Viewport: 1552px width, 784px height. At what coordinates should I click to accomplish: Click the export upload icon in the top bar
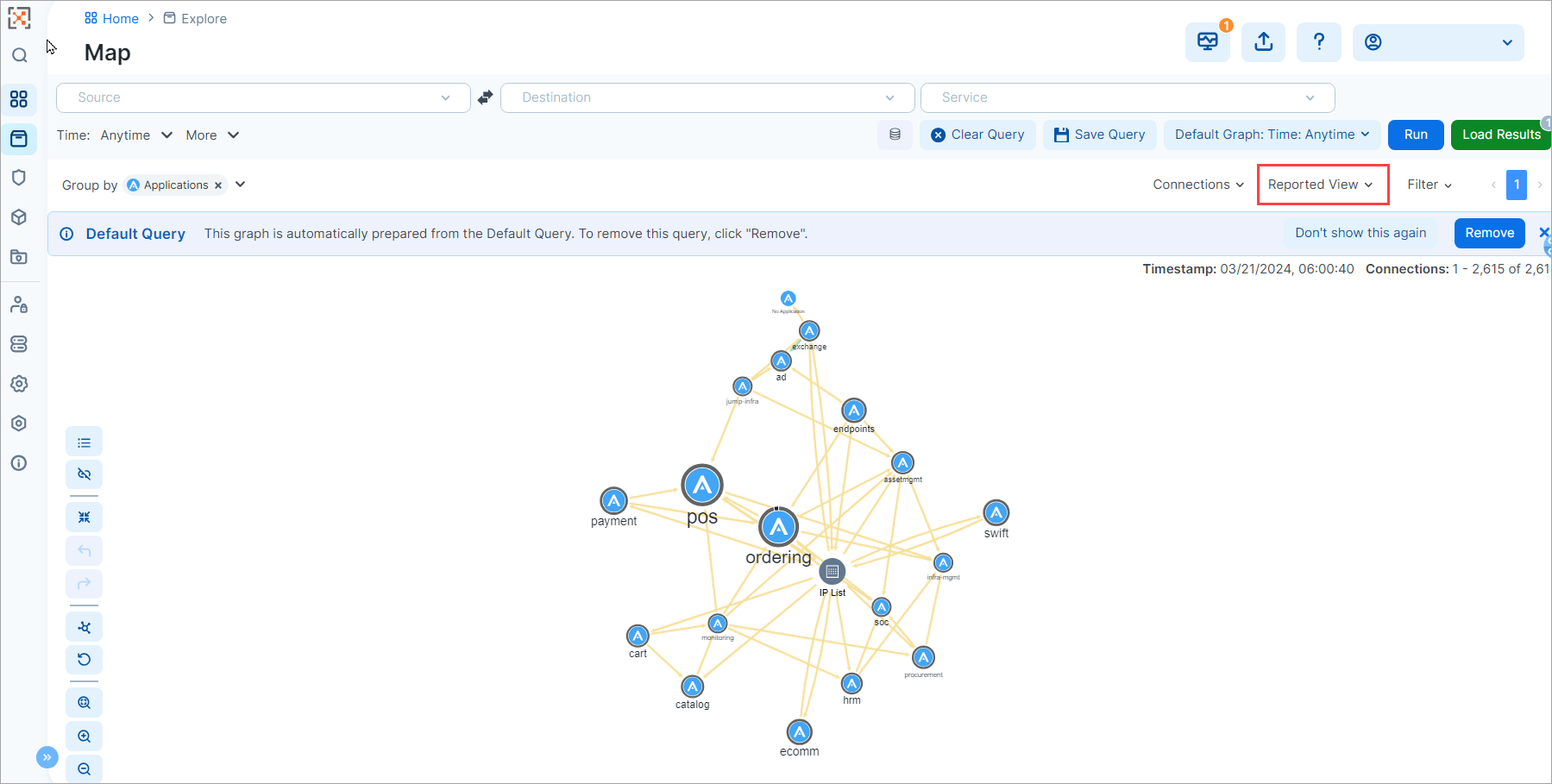coord(1263,41)
